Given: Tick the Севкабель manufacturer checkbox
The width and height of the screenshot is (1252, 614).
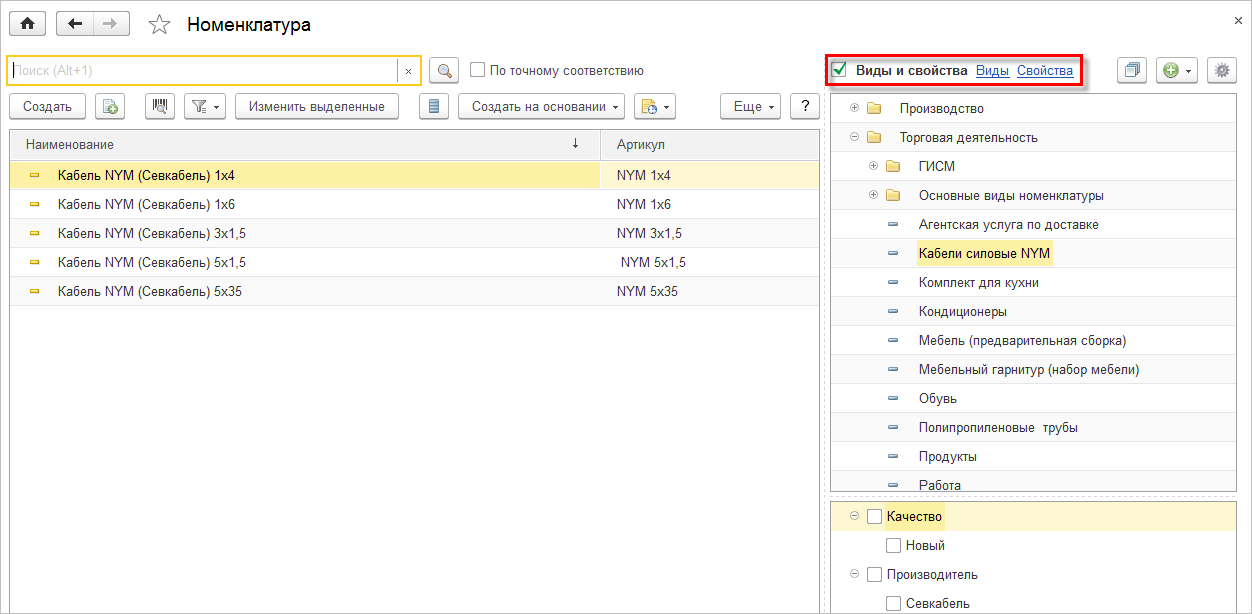Looking at the screenshot, I should pos(894,603).
